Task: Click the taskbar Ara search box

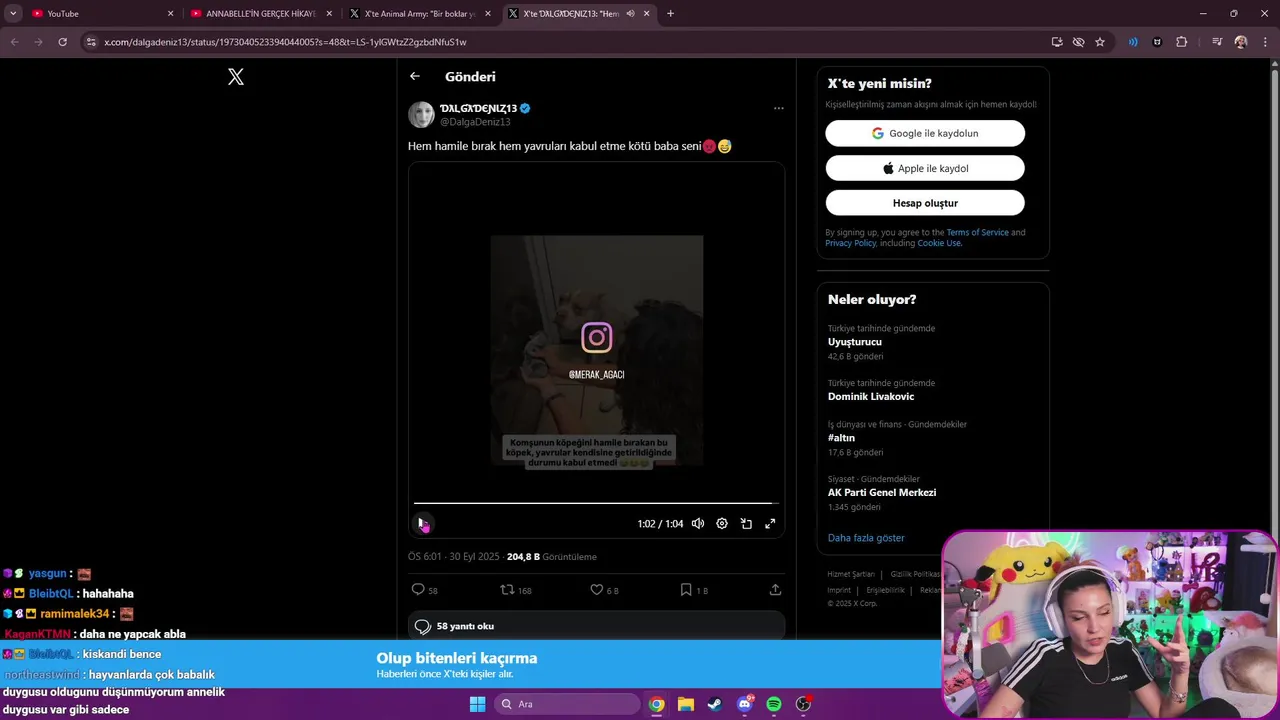Action: click(567, 704)
